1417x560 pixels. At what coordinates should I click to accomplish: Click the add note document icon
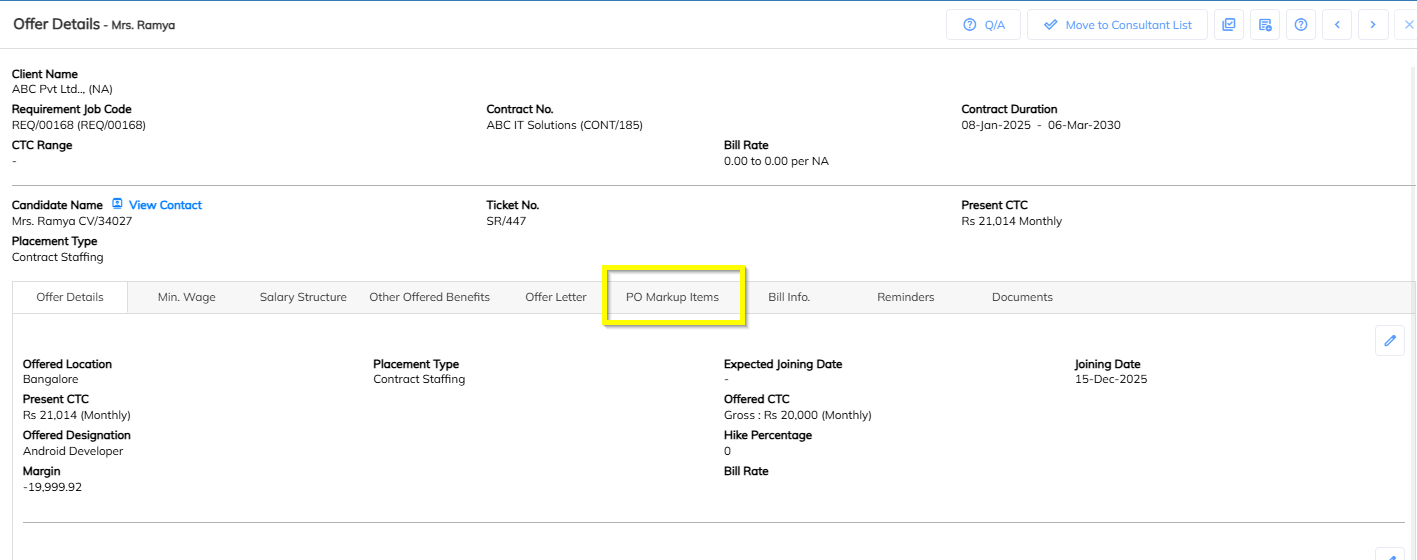1265,25
